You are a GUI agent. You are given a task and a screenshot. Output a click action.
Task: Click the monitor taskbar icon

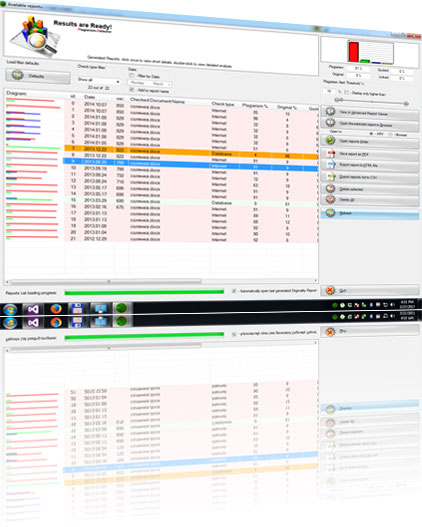pos(100,309)
